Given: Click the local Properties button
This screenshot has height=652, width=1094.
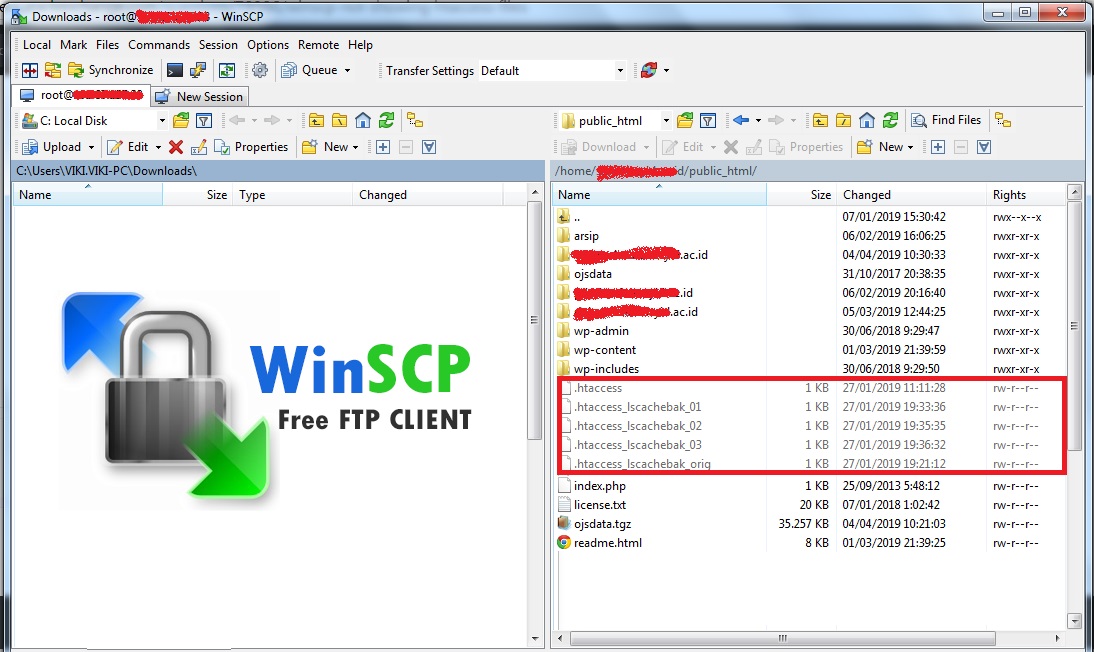Looking at the screenshot, I should [x=251, y=147].
